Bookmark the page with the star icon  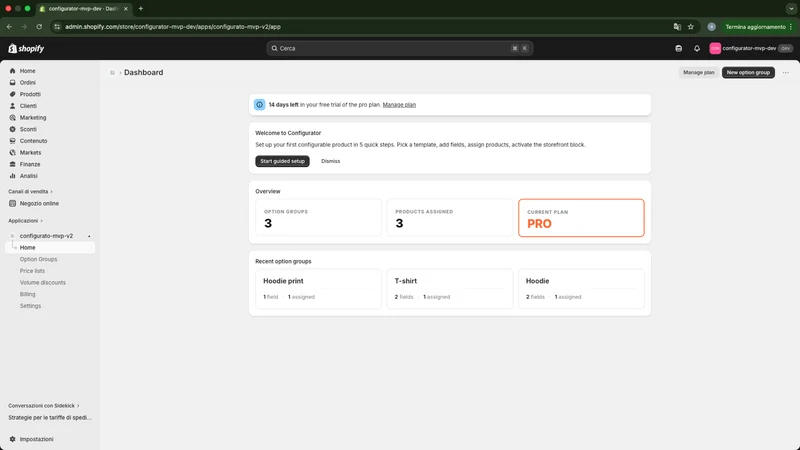691,27
